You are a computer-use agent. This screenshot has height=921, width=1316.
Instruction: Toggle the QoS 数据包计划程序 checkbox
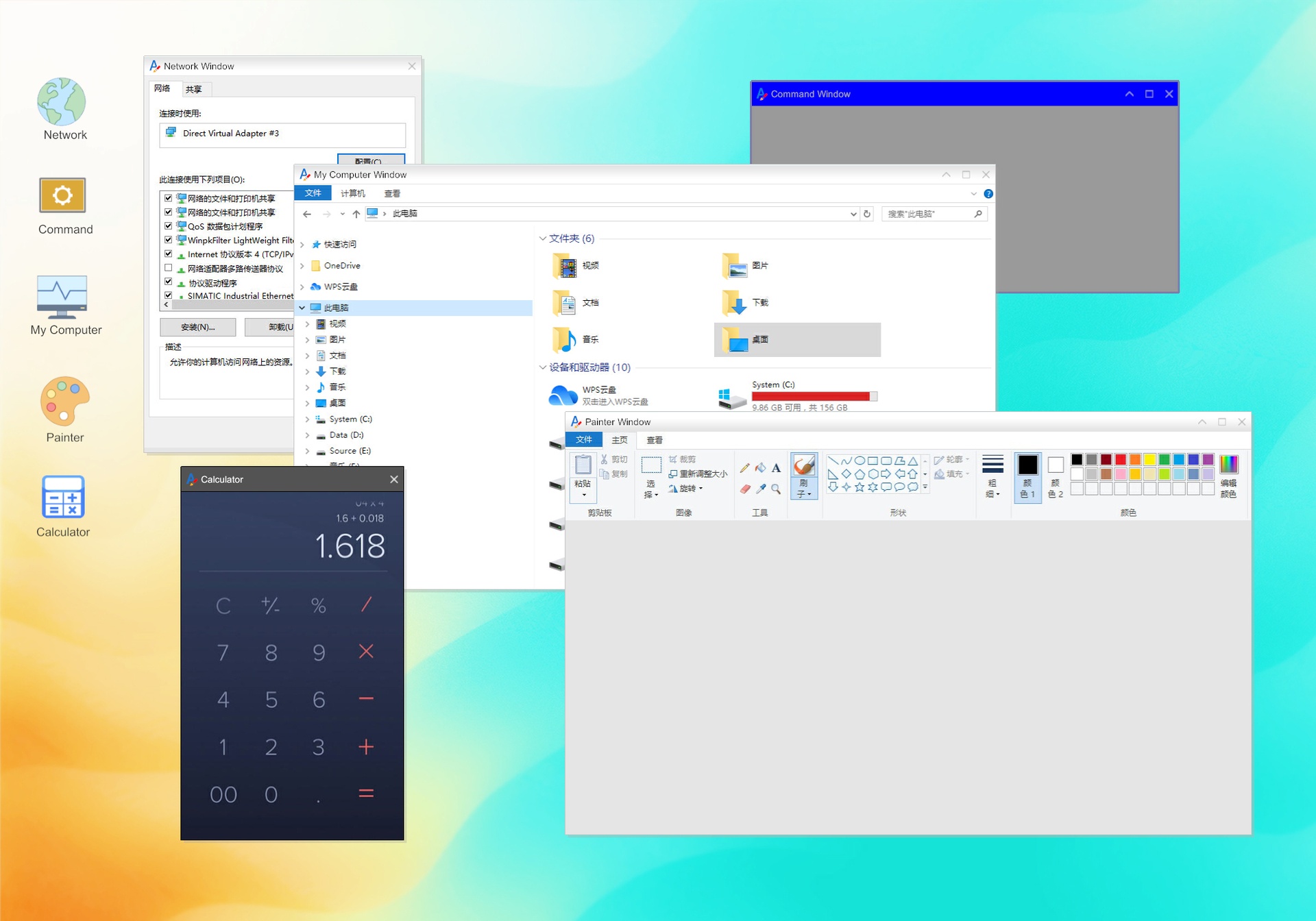pos(169,225)
